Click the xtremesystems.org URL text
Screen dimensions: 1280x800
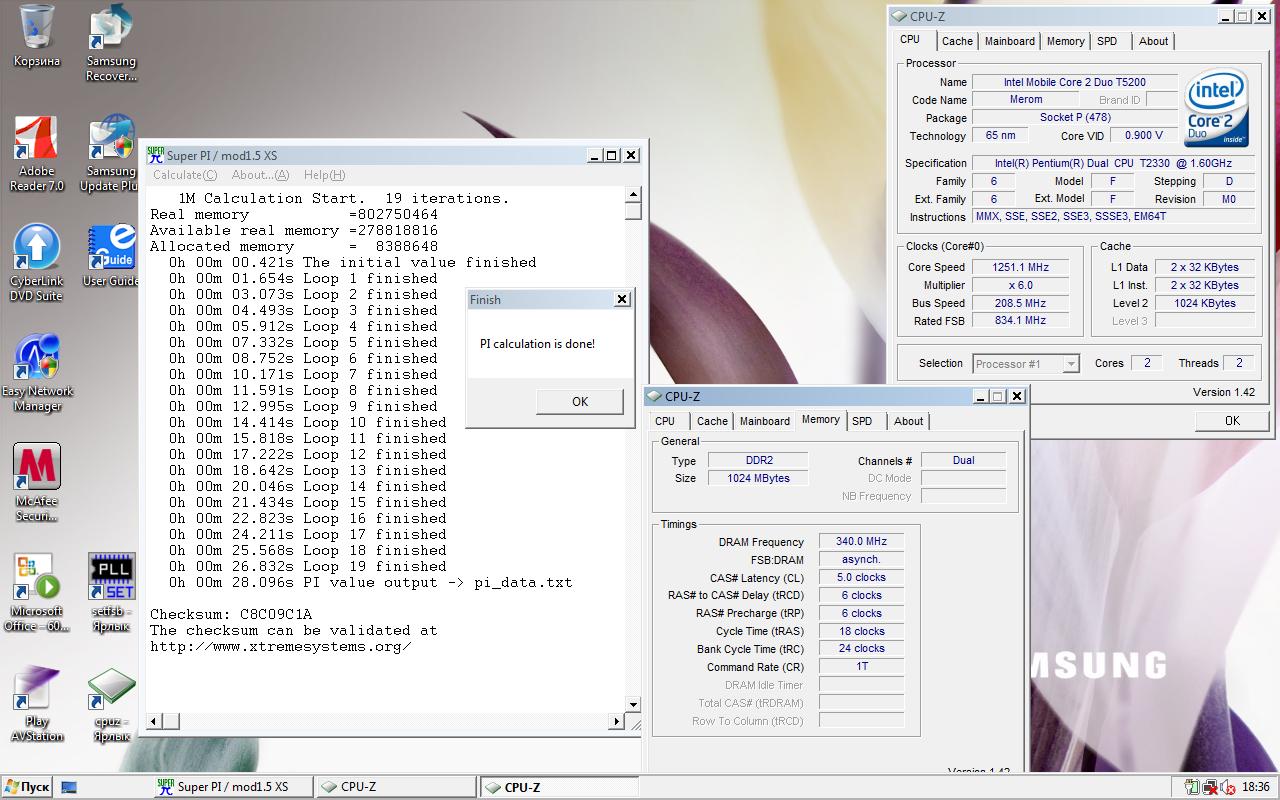281,646
